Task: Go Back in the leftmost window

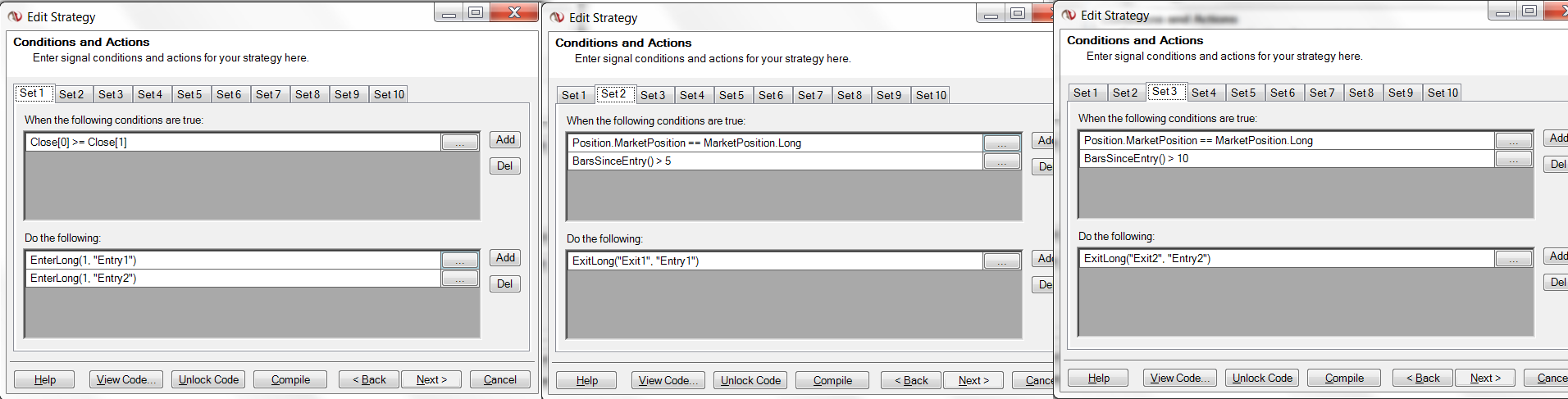Action: pyautogui.click(x=368, y=379)
